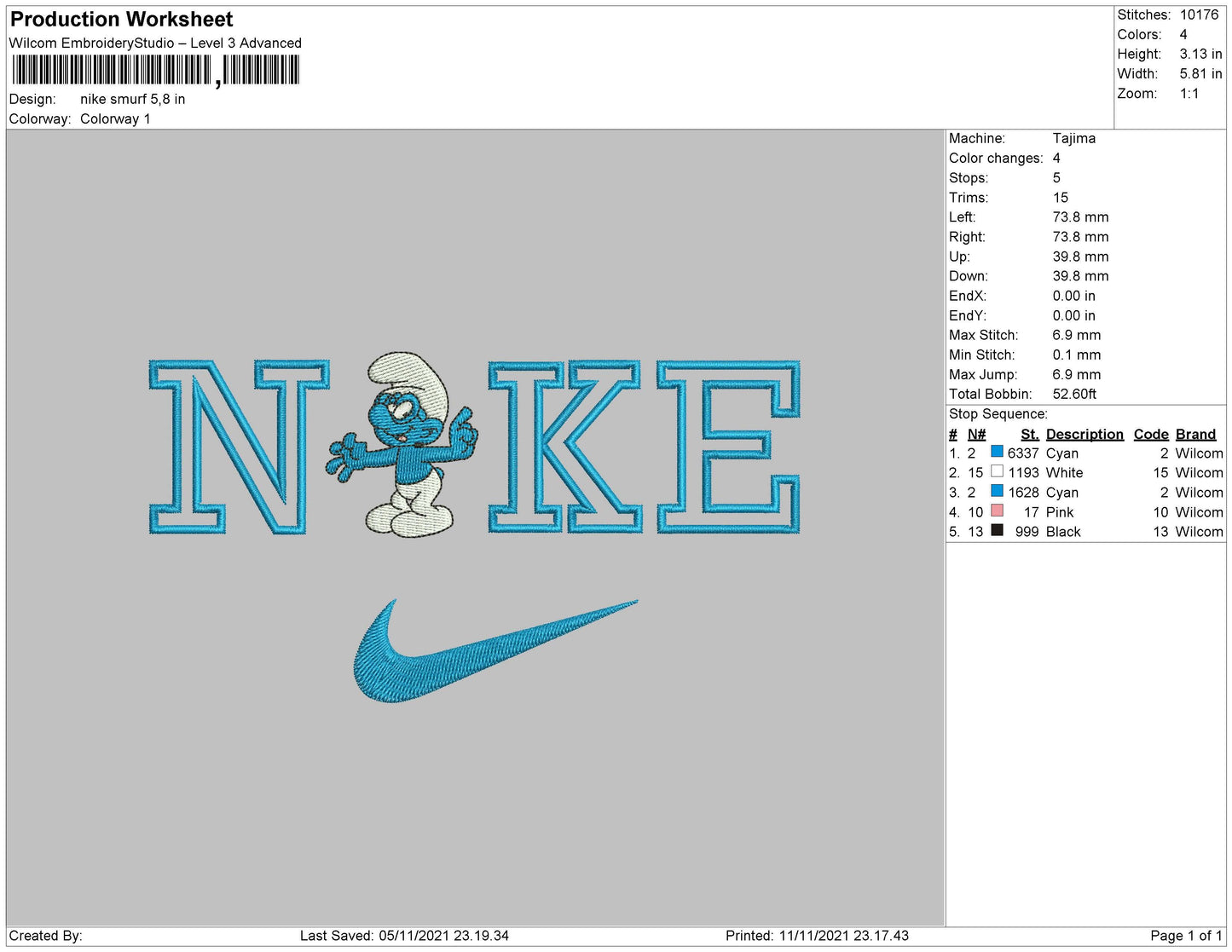Screen dimensions: 1232x952
Task: Click the white swatch for thread 1193
Action: [x=997, y=471]
